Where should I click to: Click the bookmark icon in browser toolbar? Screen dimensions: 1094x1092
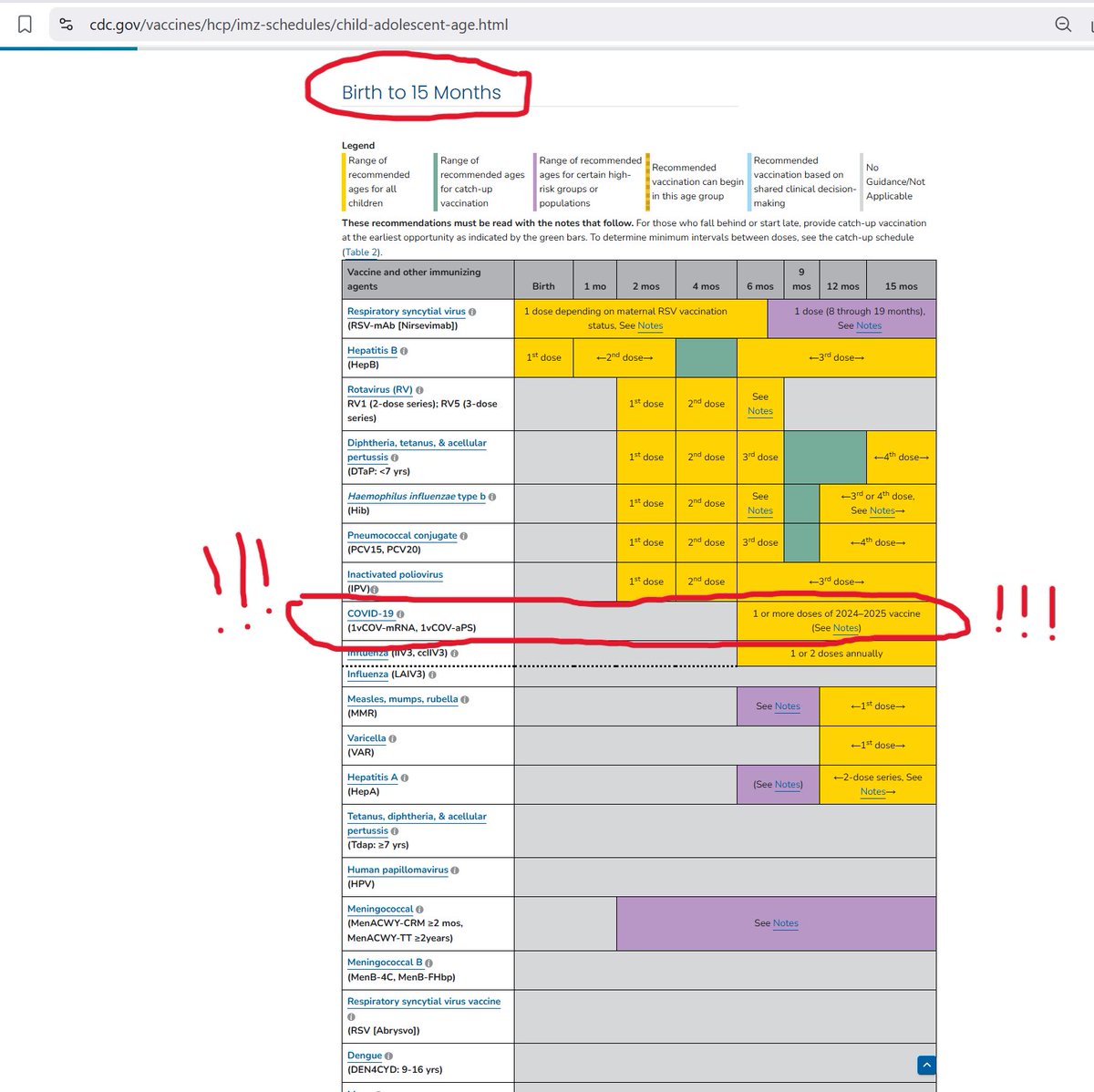pos(25,25)
